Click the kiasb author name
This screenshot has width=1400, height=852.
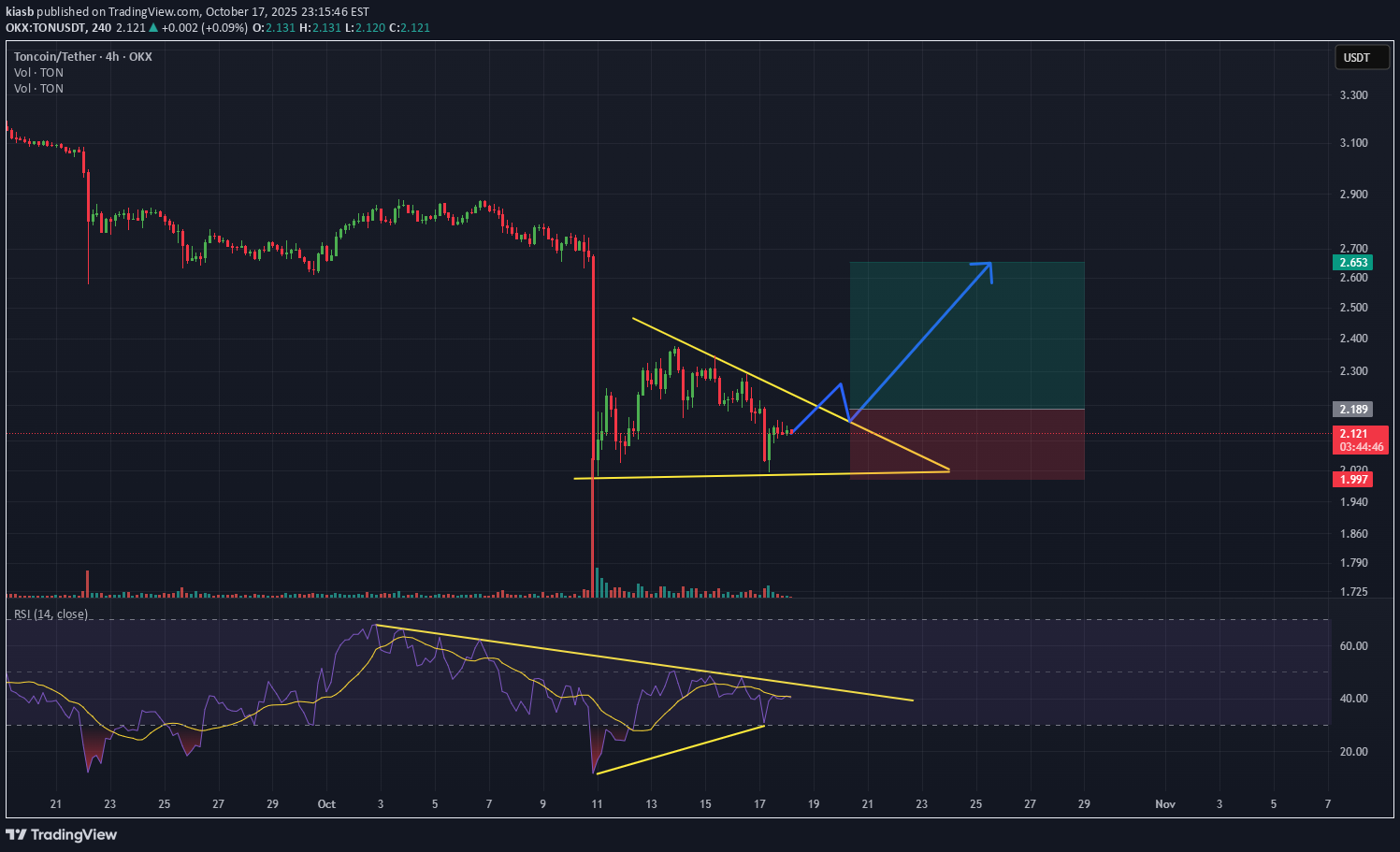(x=19, y=12)
